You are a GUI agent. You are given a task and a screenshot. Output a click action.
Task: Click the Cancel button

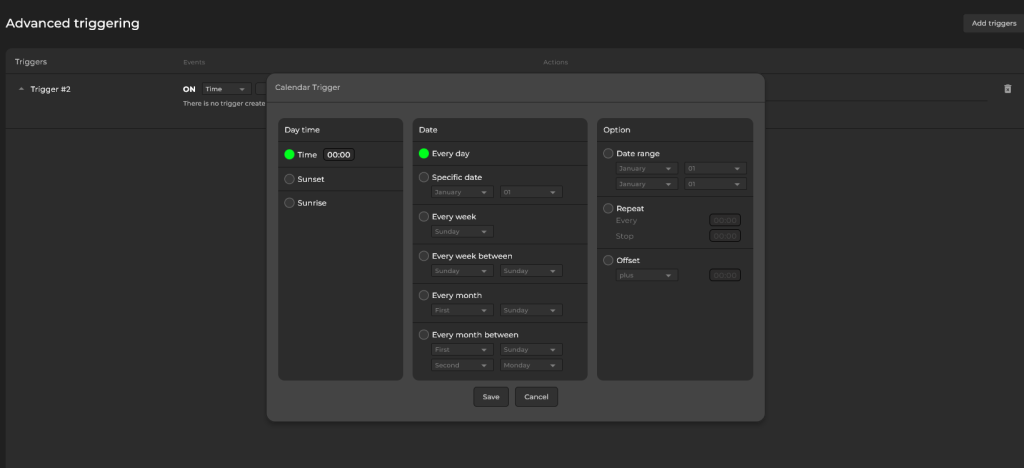click(x=536, y=397)
